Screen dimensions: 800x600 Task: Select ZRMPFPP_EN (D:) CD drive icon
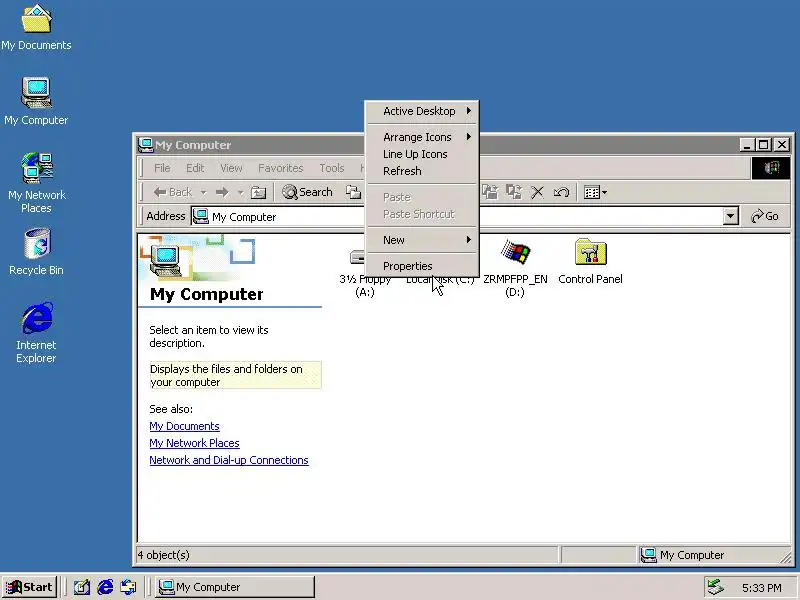pyautogui.click(x=515, y=268)
